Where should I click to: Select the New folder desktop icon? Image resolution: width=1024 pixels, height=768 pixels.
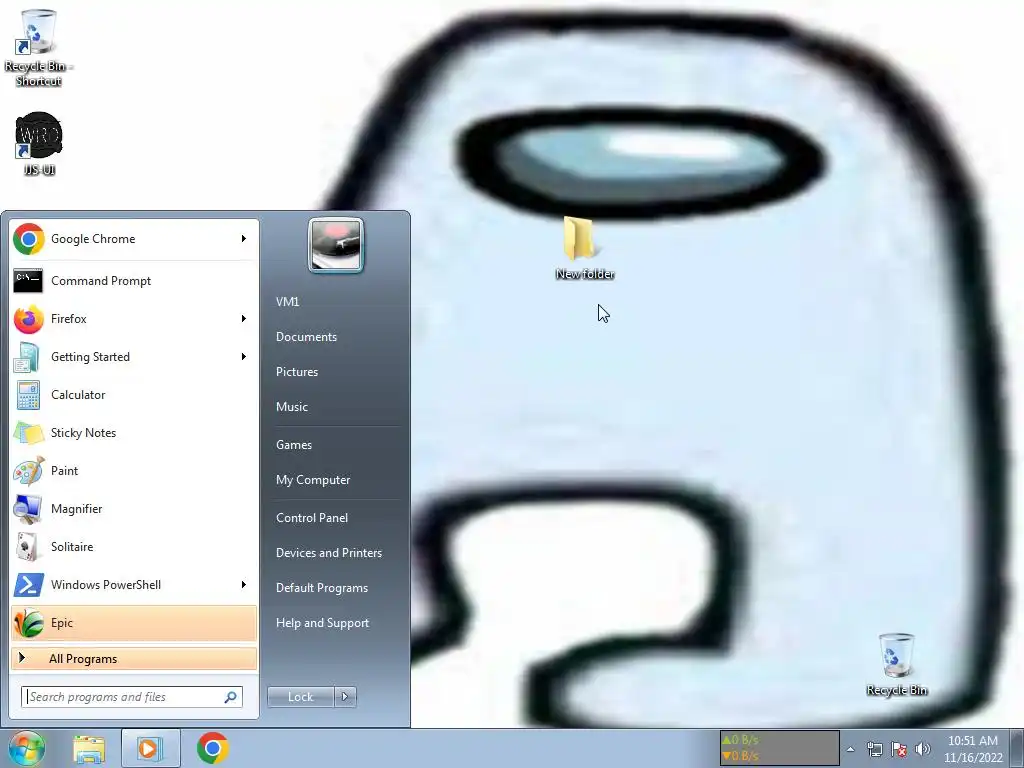tap(584, 249)
